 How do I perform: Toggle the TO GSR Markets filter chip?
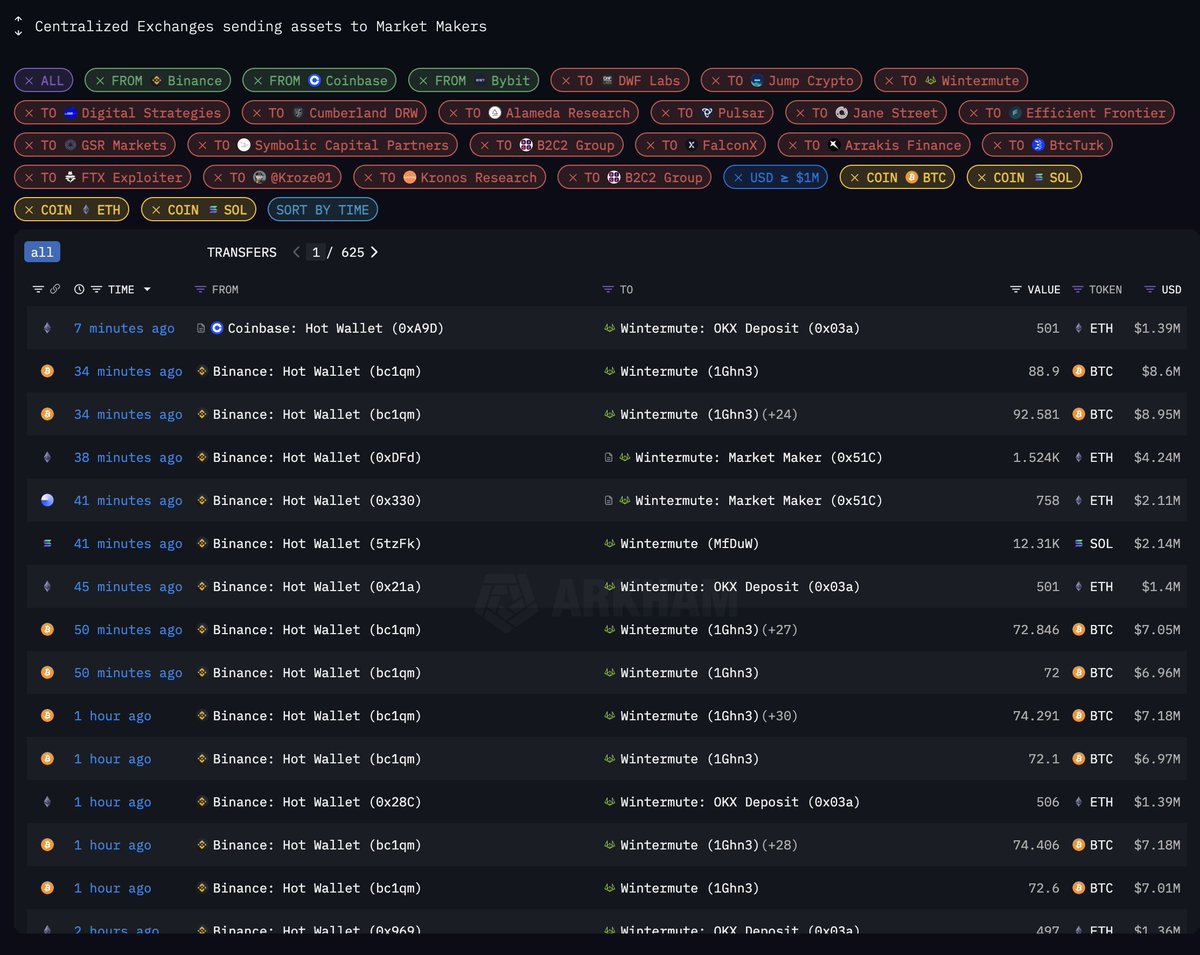tap(95, 145)
